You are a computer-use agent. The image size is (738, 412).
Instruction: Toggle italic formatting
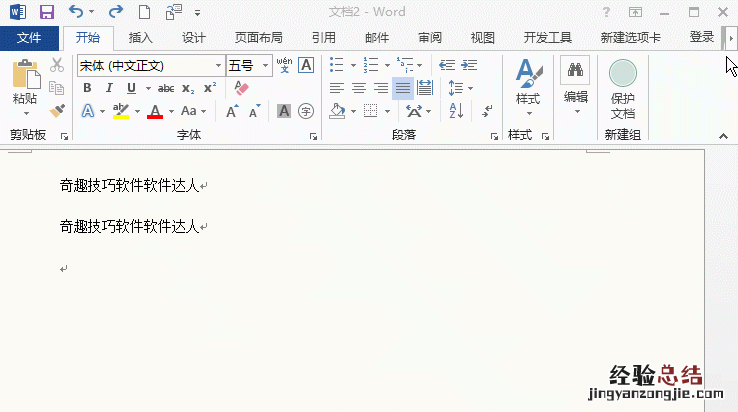(x=109, y=88)
